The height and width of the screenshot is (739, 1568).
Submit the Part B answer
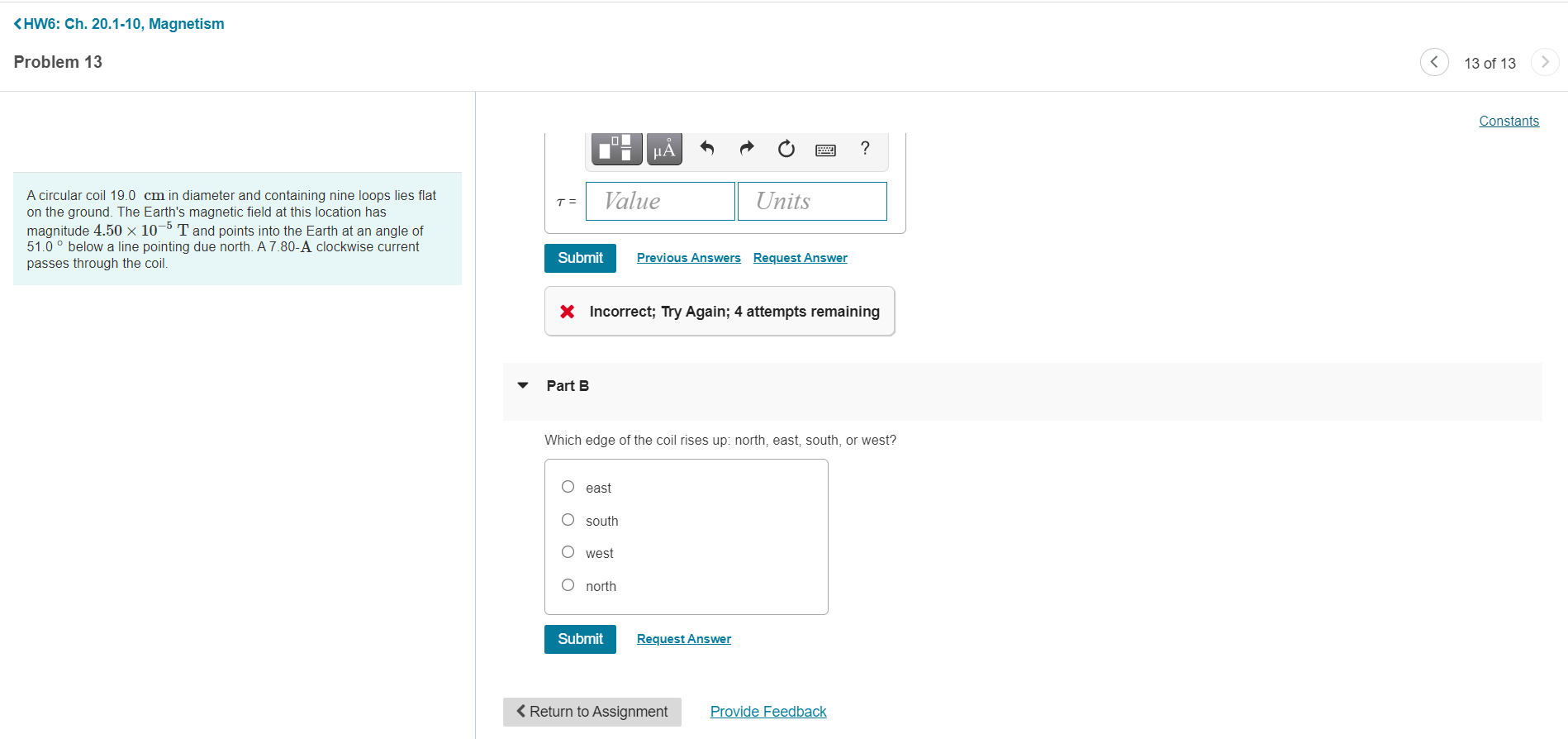[x=580, y=639]
